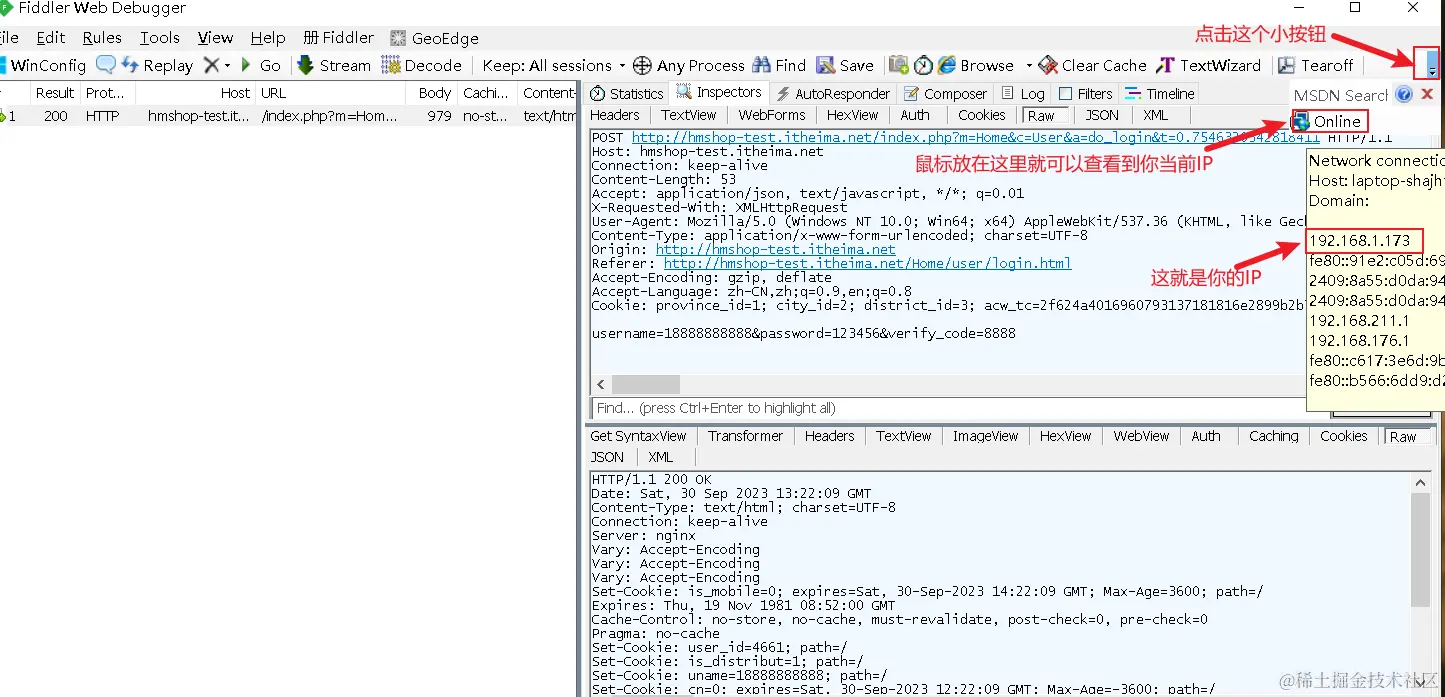The width and height of the screenshot is (1445, 697).
Task: Open the POST request URL link
Action: pos(975,137)
